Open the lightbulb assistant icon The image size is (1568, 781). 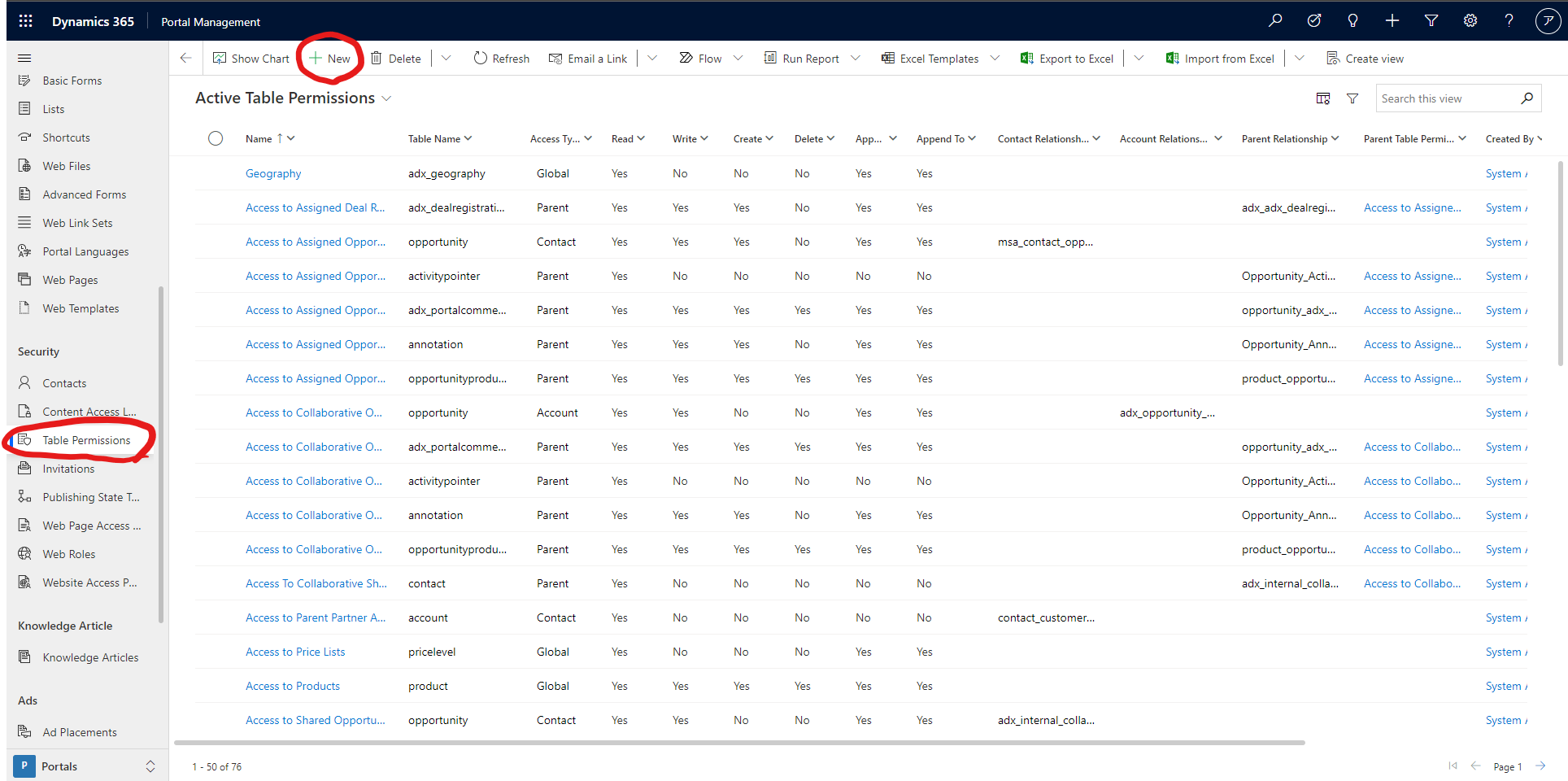coord(1353,21)
